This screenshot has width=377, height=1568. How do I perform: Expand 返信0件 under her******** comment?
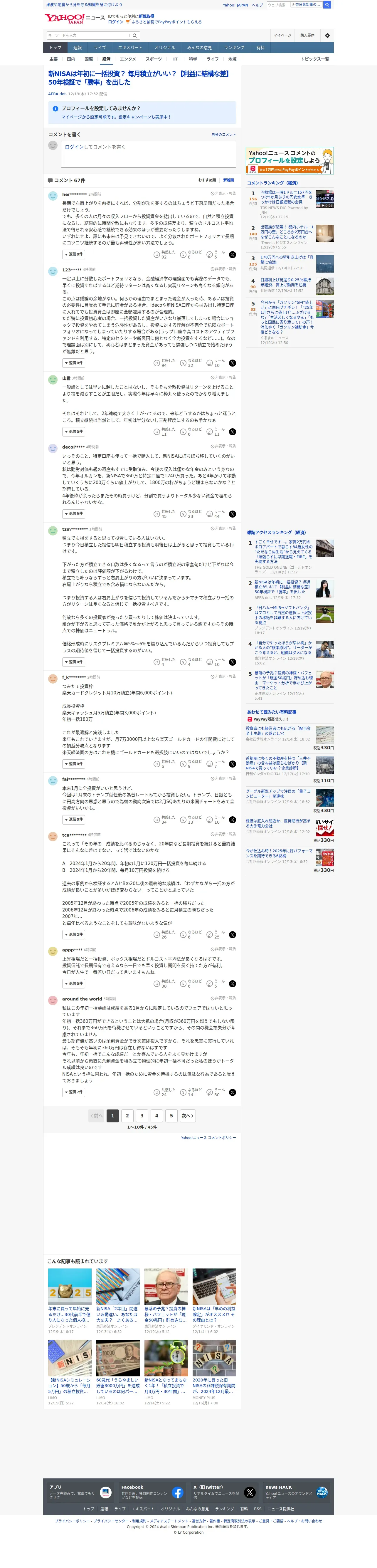[74, 254]
